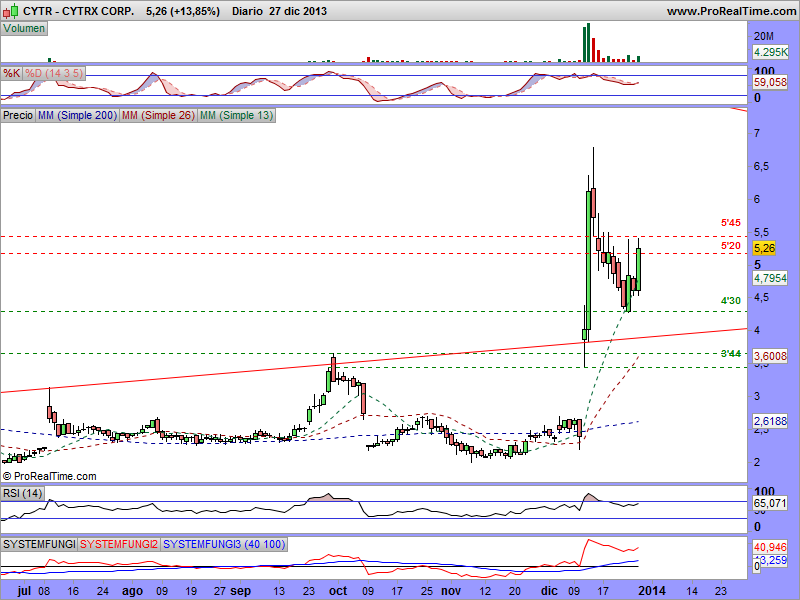Click the ago label on time axis

click(133, 591)
